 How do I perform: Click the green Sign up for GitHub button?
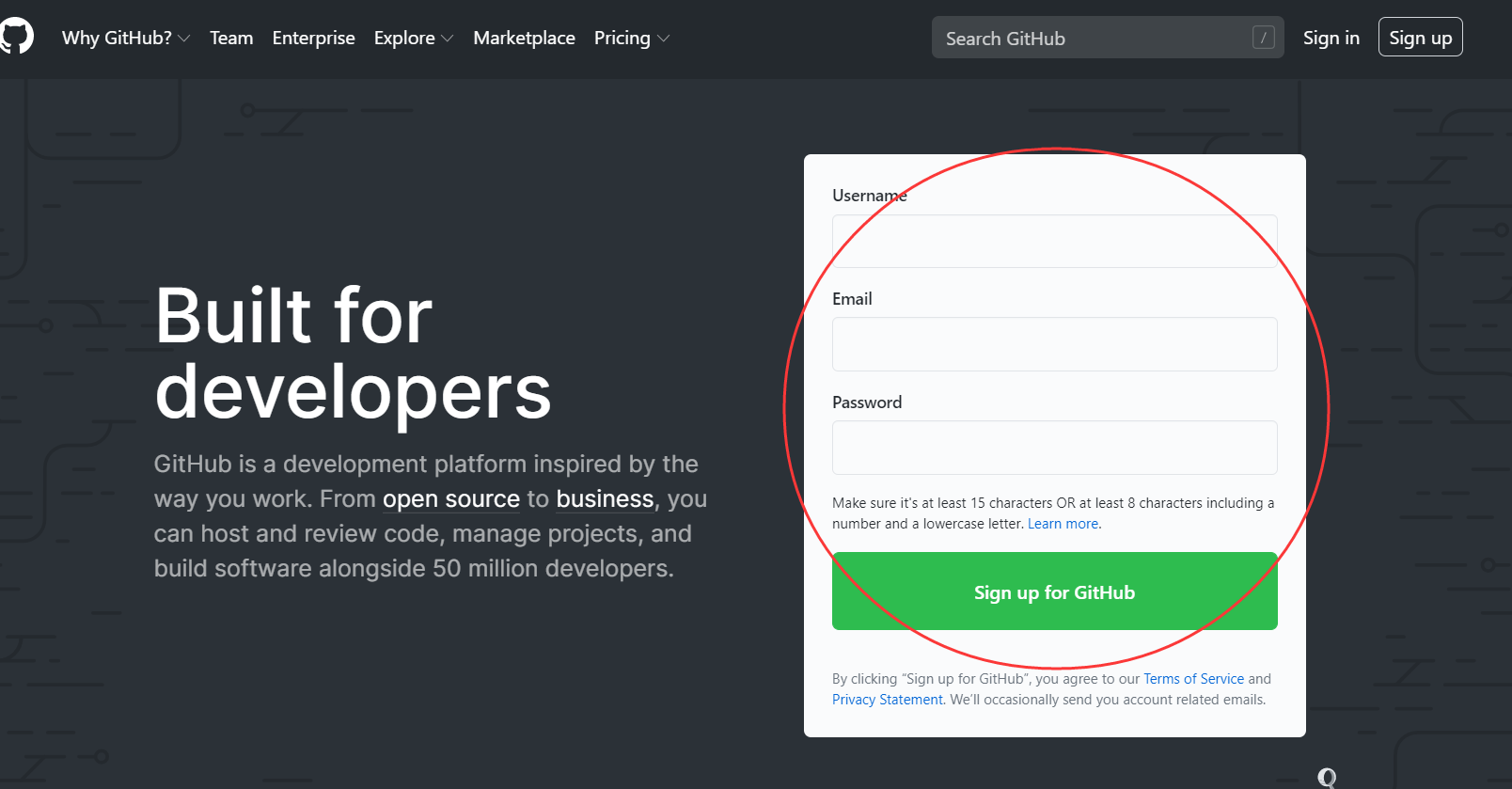(1055, 592)
